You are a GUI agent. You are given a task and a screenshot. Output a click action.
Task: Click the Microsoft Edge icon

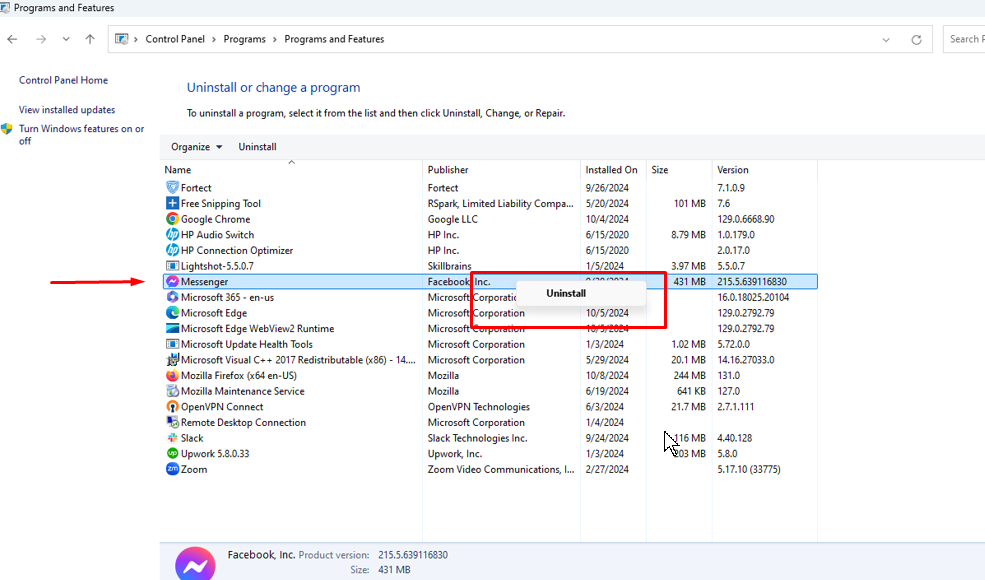pos(172,313)
